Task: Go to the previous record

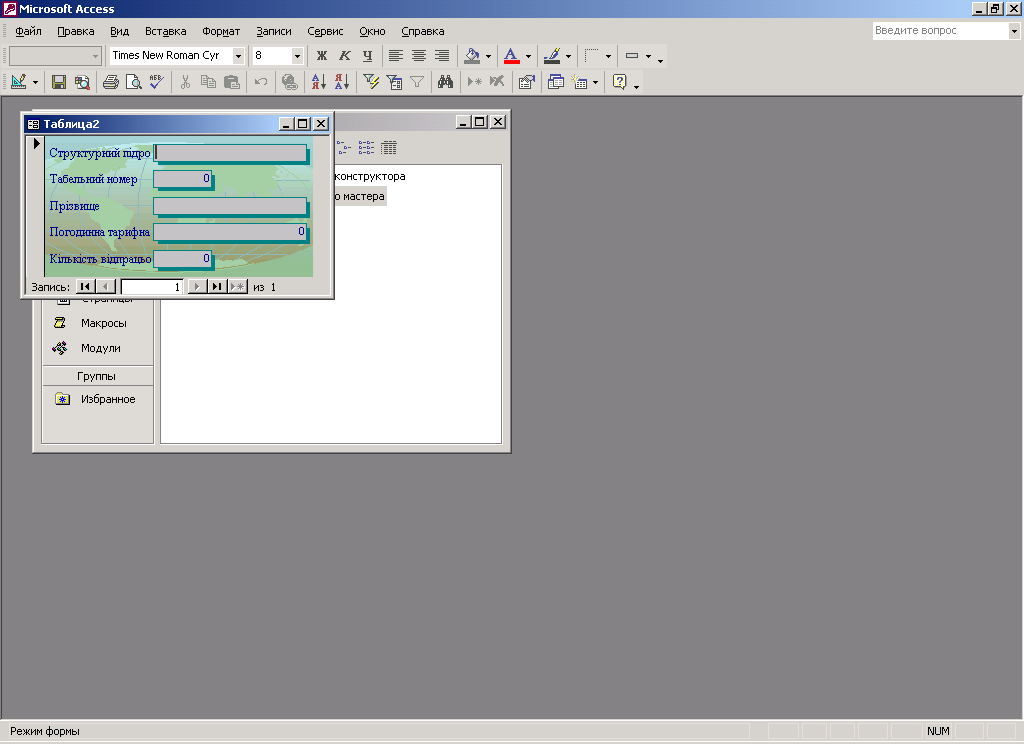Action: pos(105,286)
